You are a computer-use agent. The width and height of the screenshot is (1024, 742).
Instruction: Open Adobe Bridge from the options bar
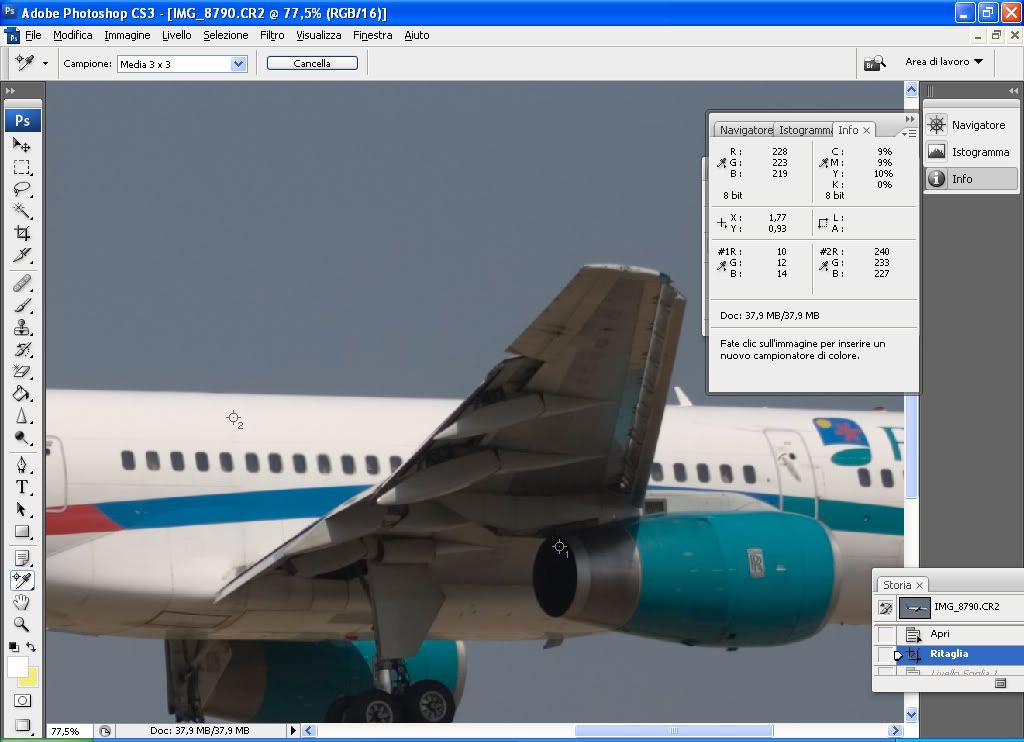coord(875,63)
